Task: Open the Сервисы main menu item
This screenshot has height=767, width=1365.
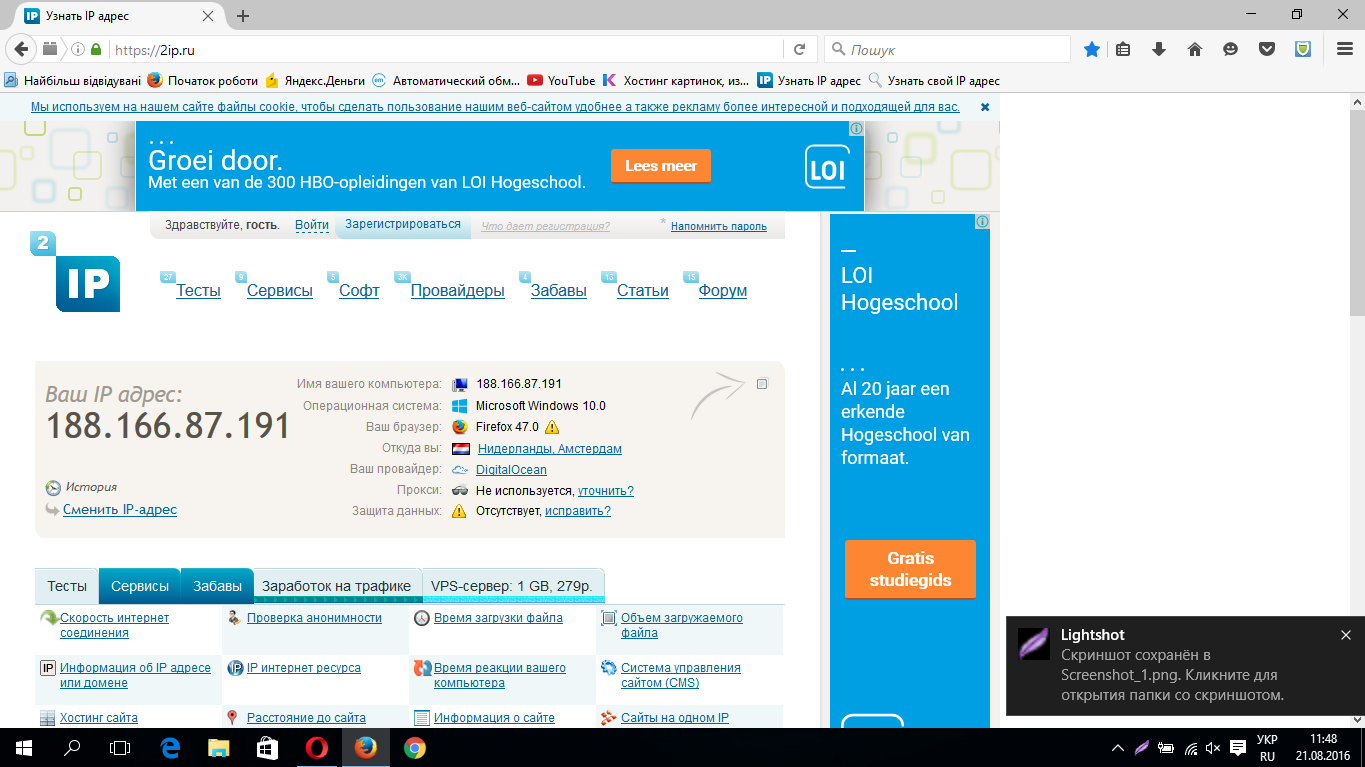Action: point(280,291)
